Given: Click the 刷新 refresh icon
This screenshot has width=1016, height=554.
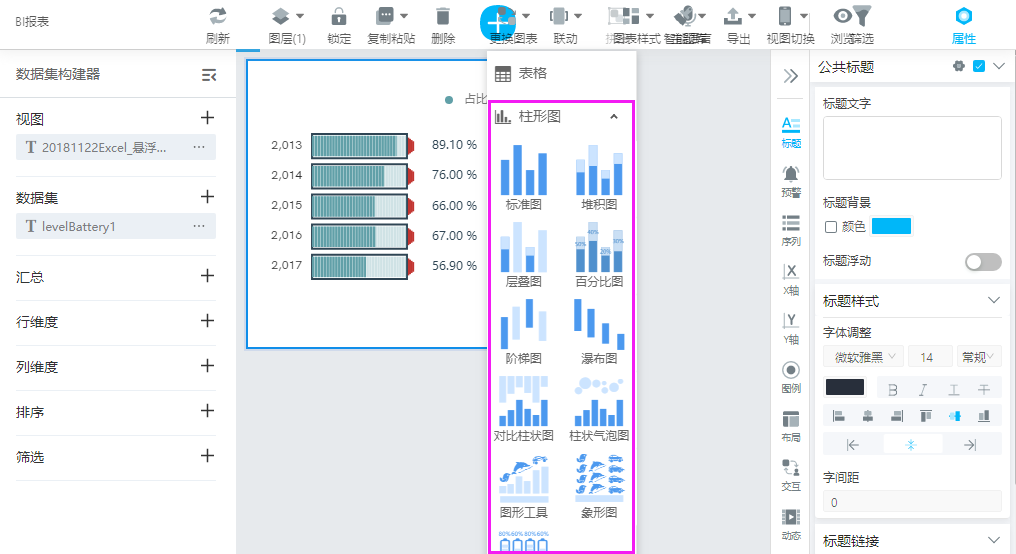Looking at the screenshot, I should (218, 16).
